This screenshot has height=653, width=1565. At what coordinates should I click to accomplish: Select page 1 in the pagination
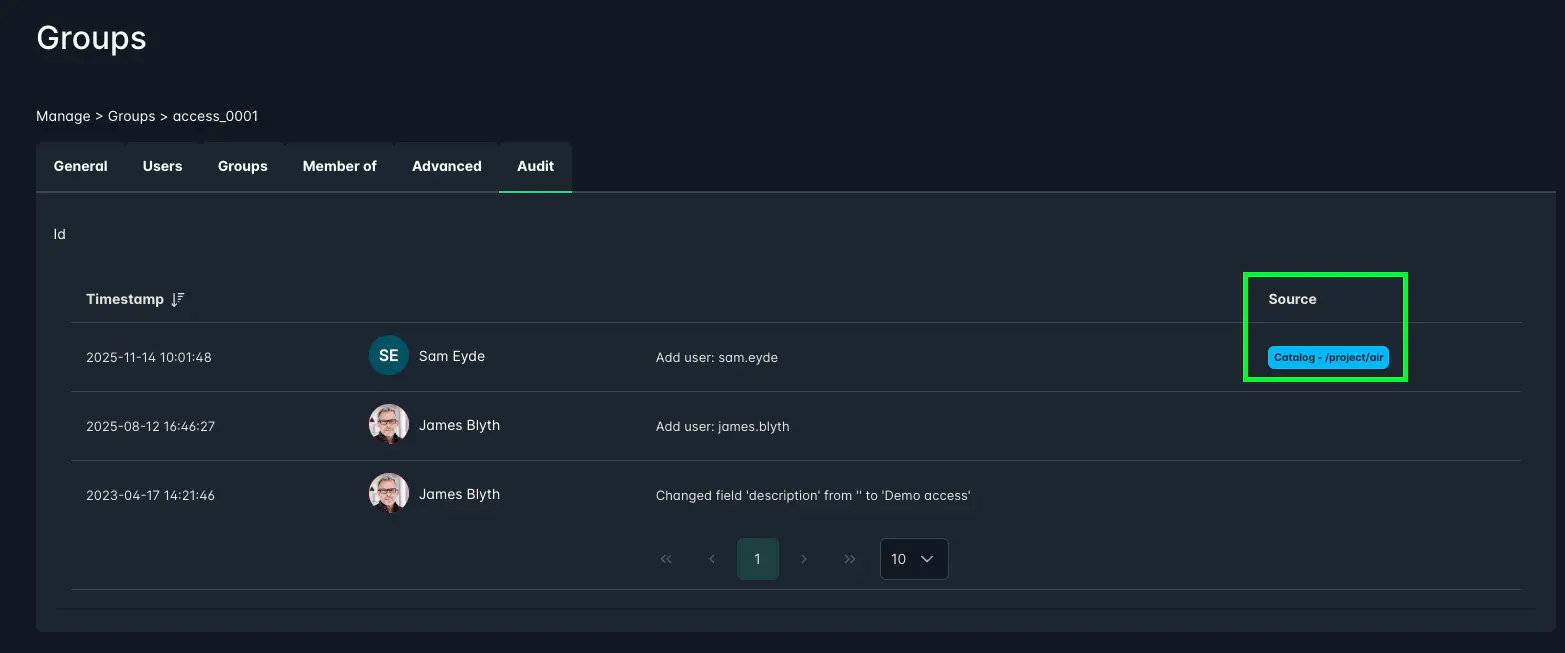(757, 559)
